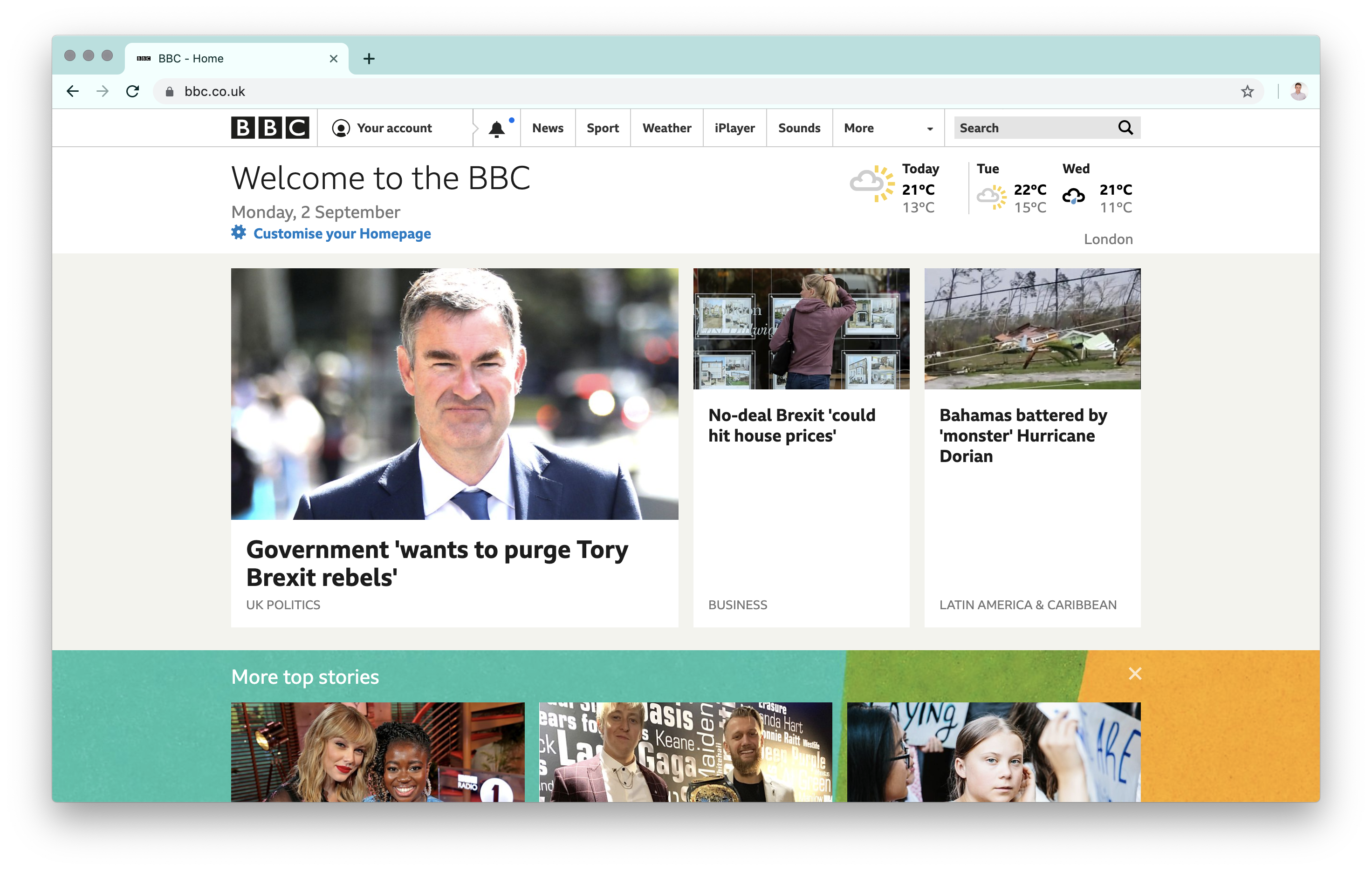This screenshot has width=1372, height=871.
Task: Open iPlayer from the navigation
Action: point(734,128)
